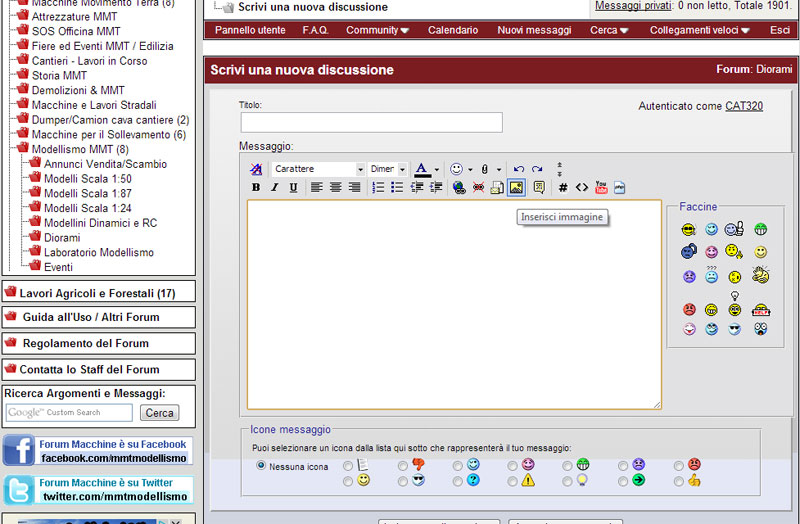Viewport: 800px width, 524px height.
Task: Open the Carattere font dropdown
Action: coord(318,169)
